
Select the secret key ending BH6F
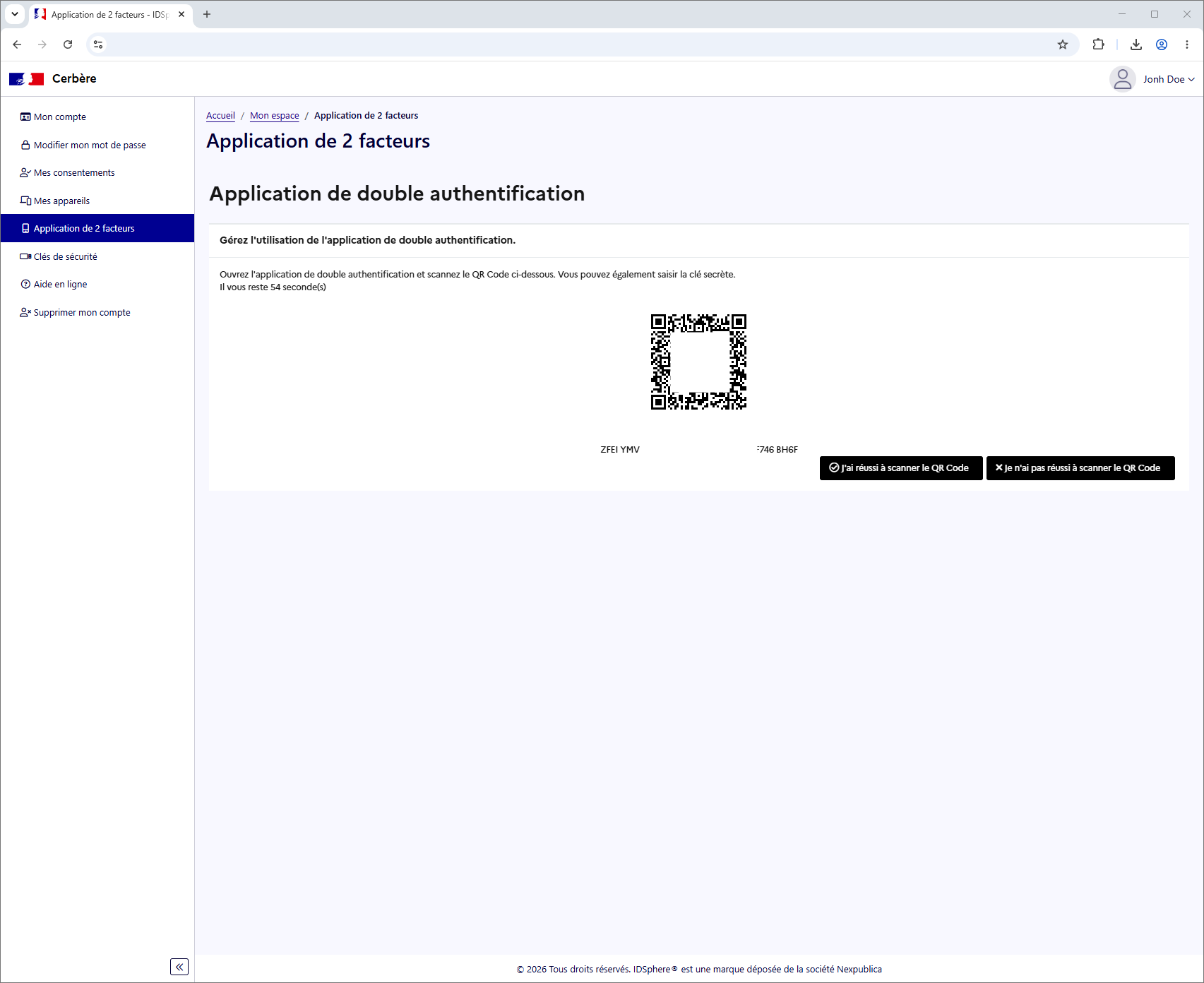tap(777, 449)
